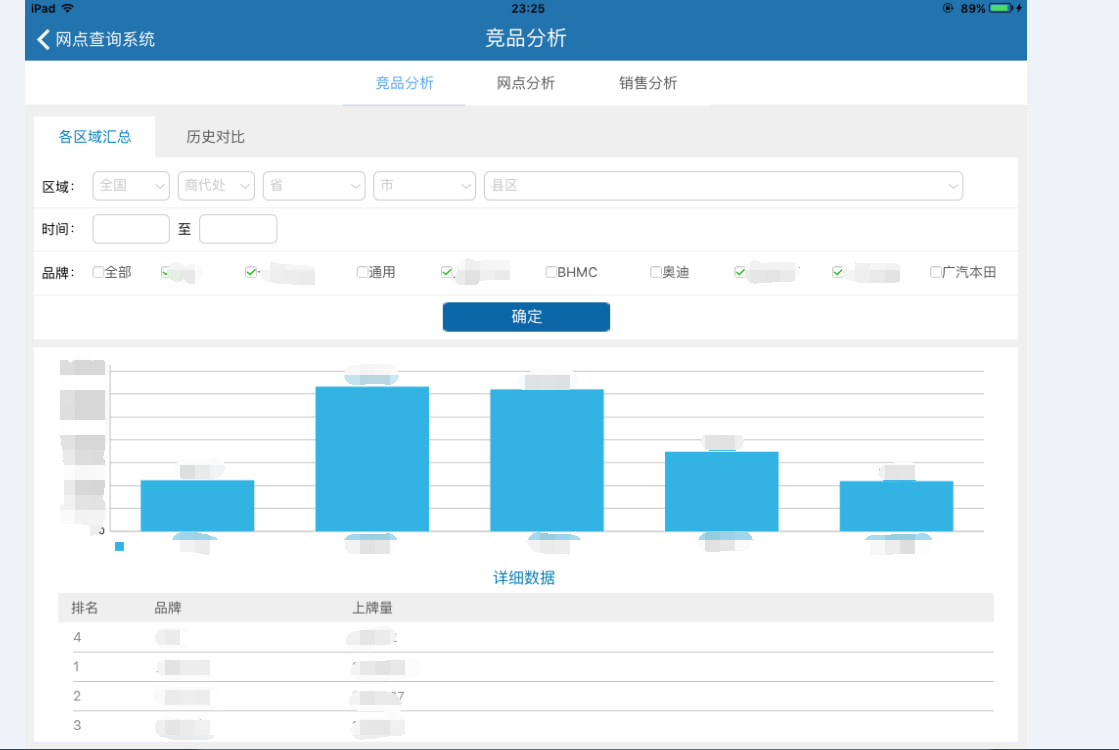Tap the Wi-Fi icon in status bar
This screenshot has width=1119, height=750.
coord(67,8)
